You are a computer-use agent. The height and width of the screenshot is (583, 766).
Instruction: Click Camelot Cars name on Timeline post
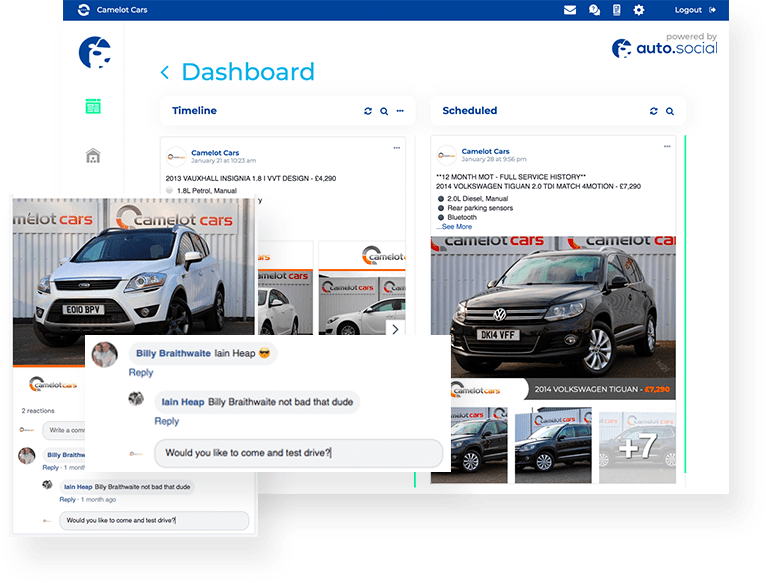coord(215,152)
